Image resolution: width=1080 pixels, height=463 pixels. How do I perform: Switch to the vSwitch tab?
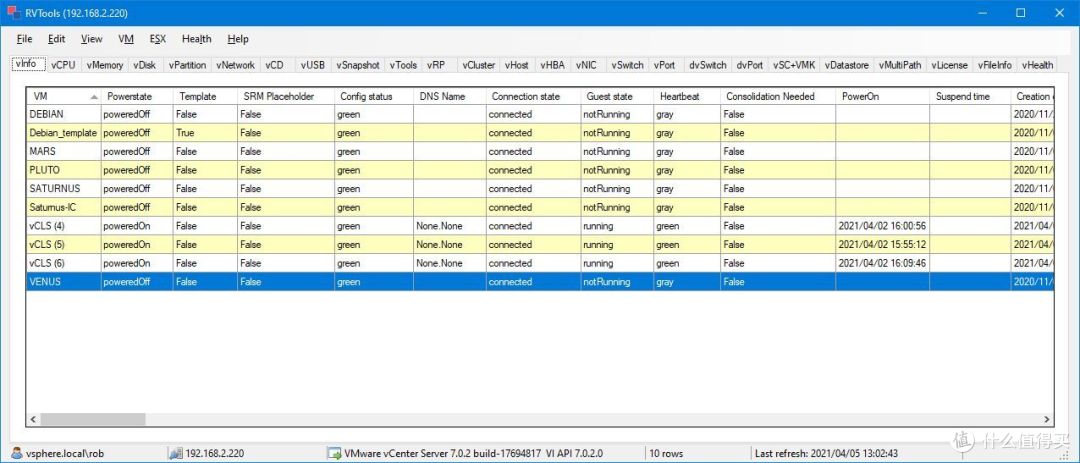627,65
